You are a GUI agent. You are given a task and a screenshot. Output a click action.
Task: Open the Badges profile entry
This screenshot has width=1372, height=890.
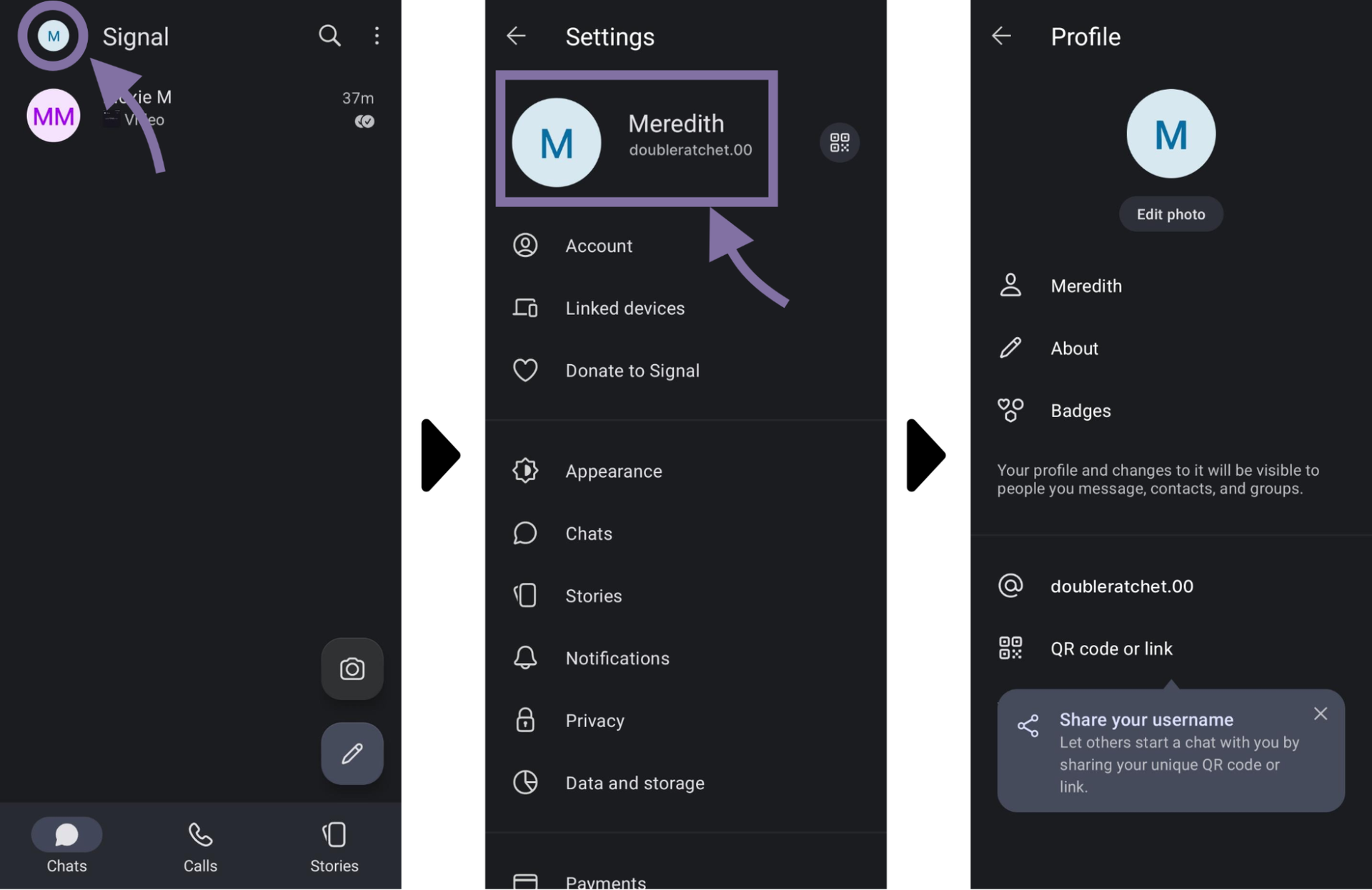[1170, 411]
